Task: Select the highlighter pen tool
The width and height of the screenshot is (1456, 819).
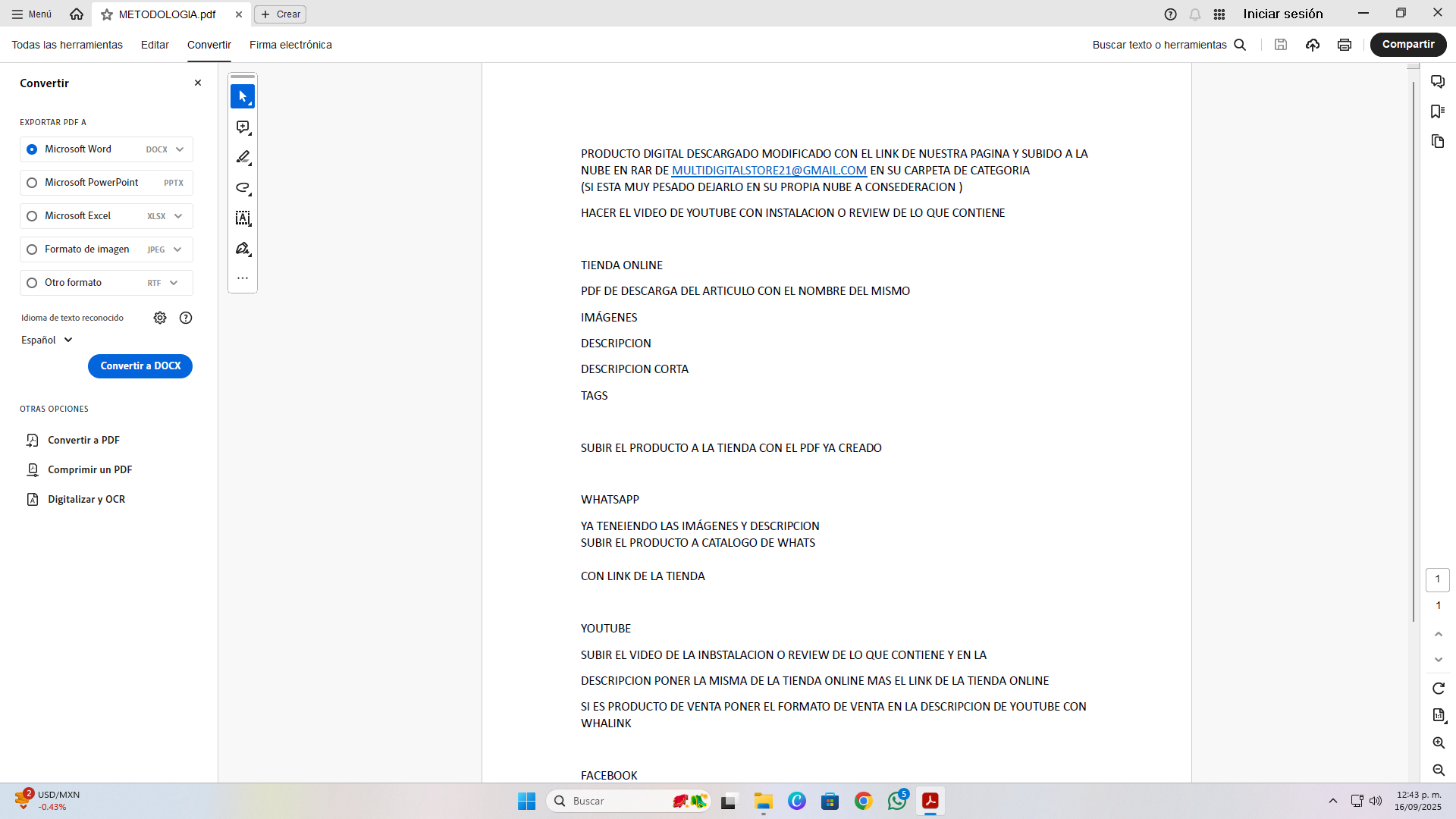Action: [243, 158]
